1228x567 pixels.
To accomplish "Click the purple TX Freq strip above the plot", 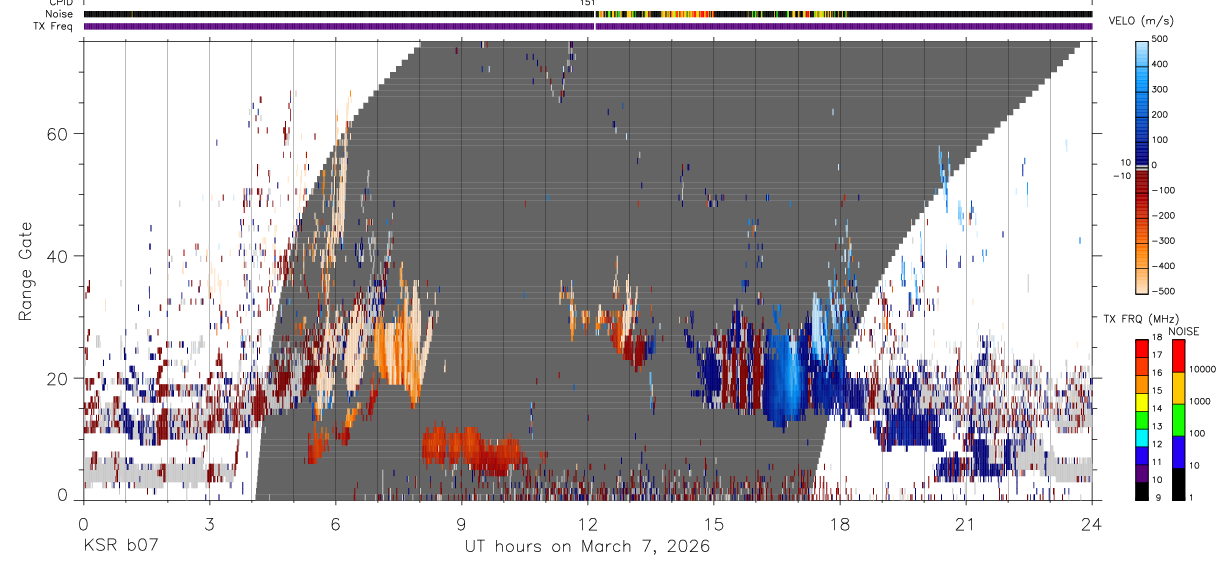I will [588, 26].
